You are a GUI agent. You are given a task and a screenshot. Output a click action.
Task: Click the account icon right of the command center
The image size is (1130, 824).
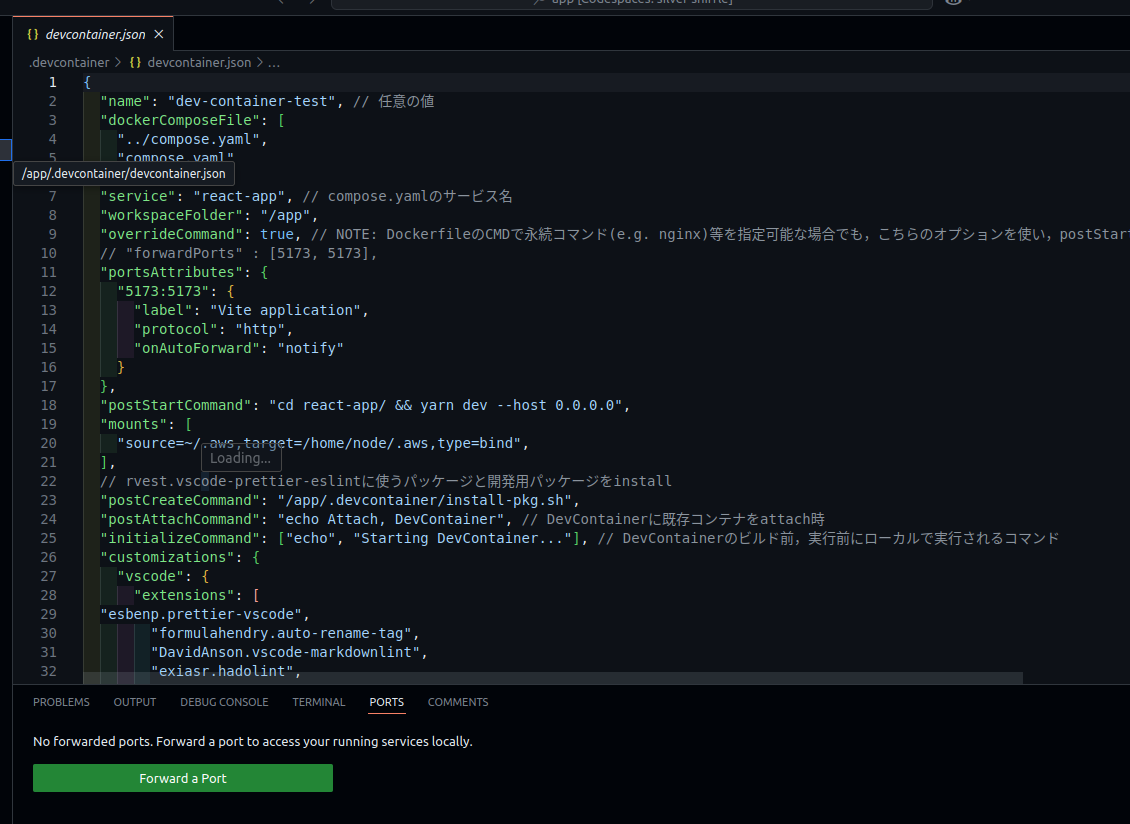(952, 4)
